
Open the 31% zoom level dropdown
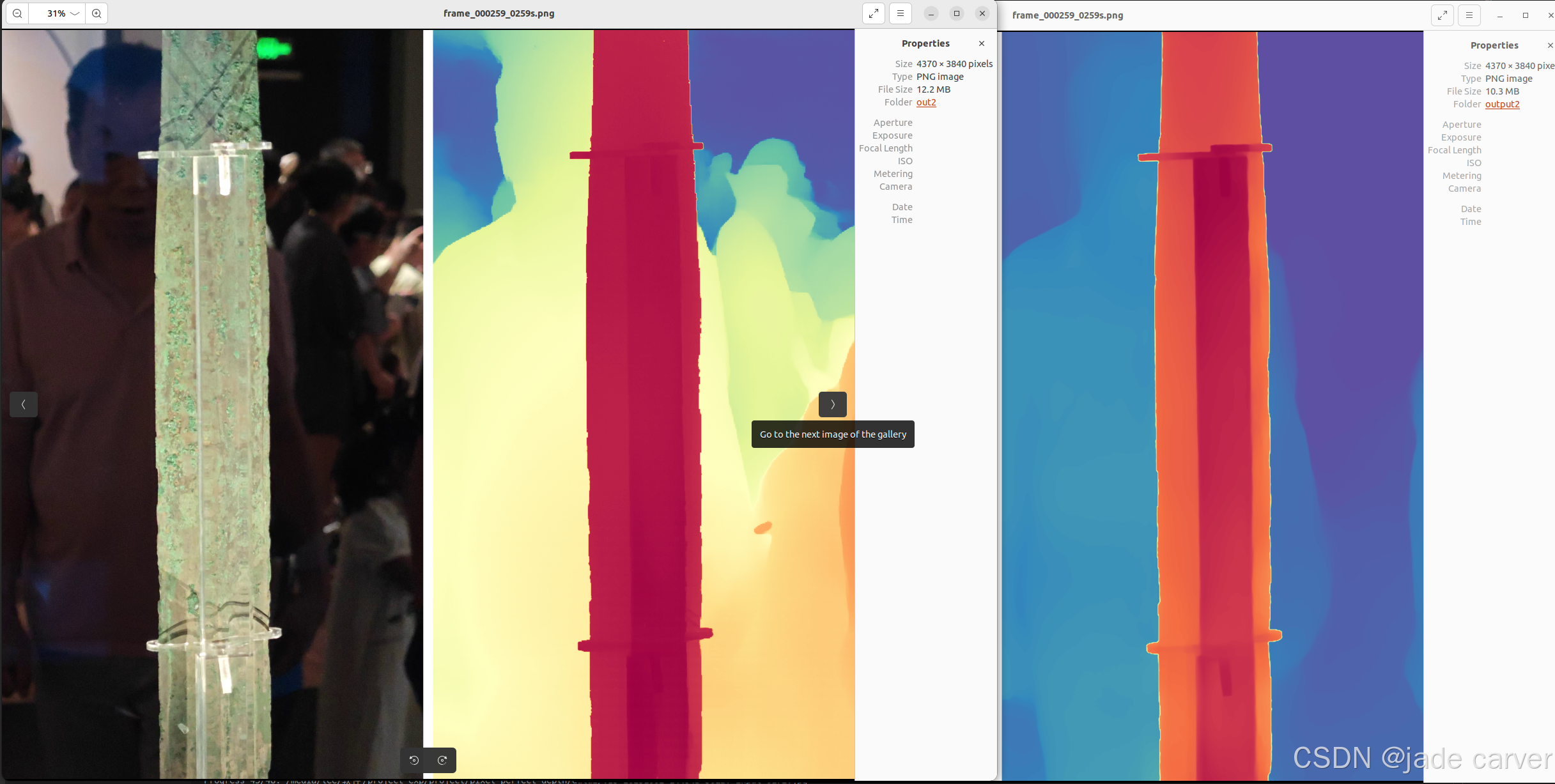75,13
